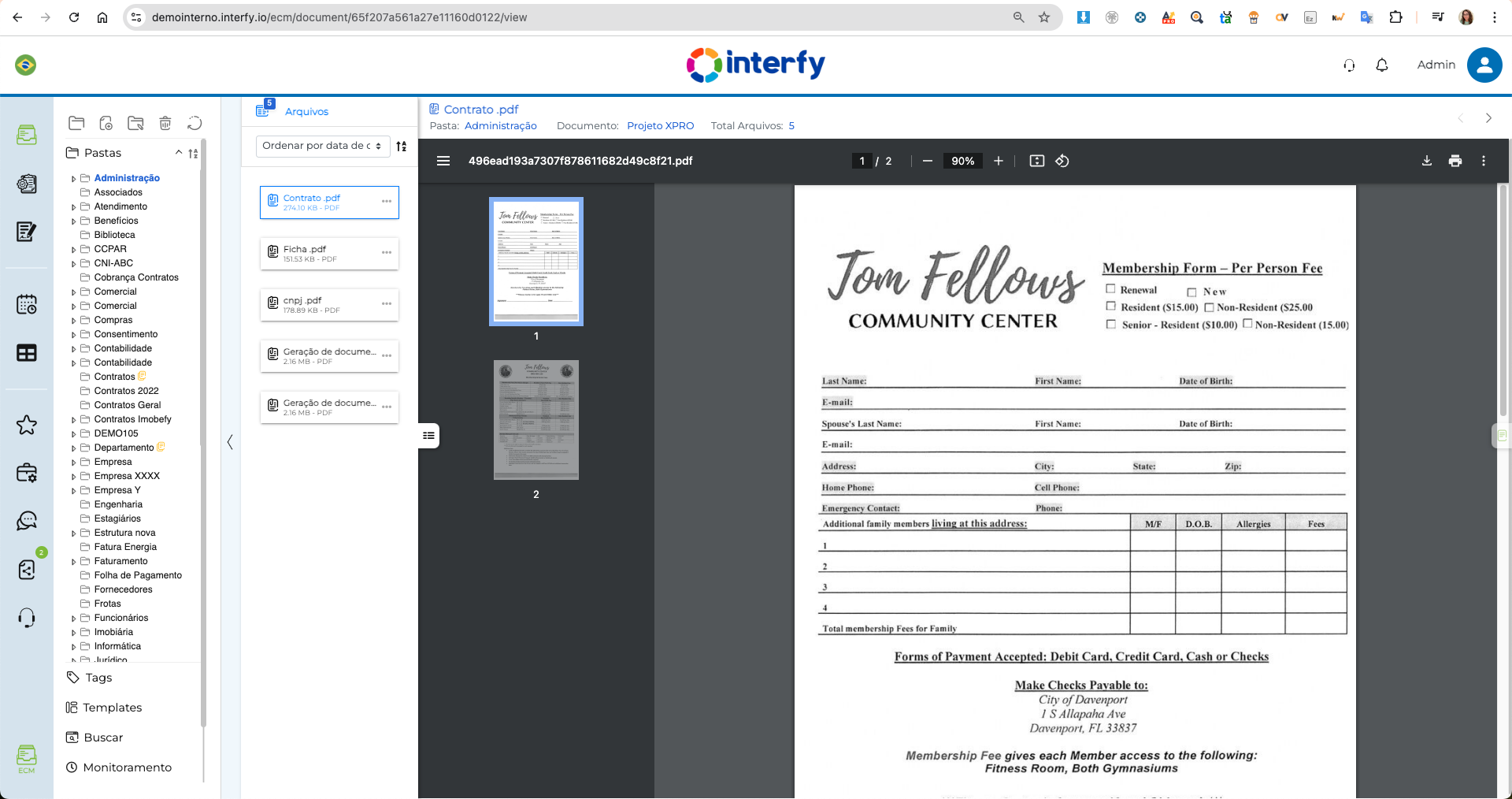Toggle the document outline list button
The image size is (1512, 799).
(428, 436)
